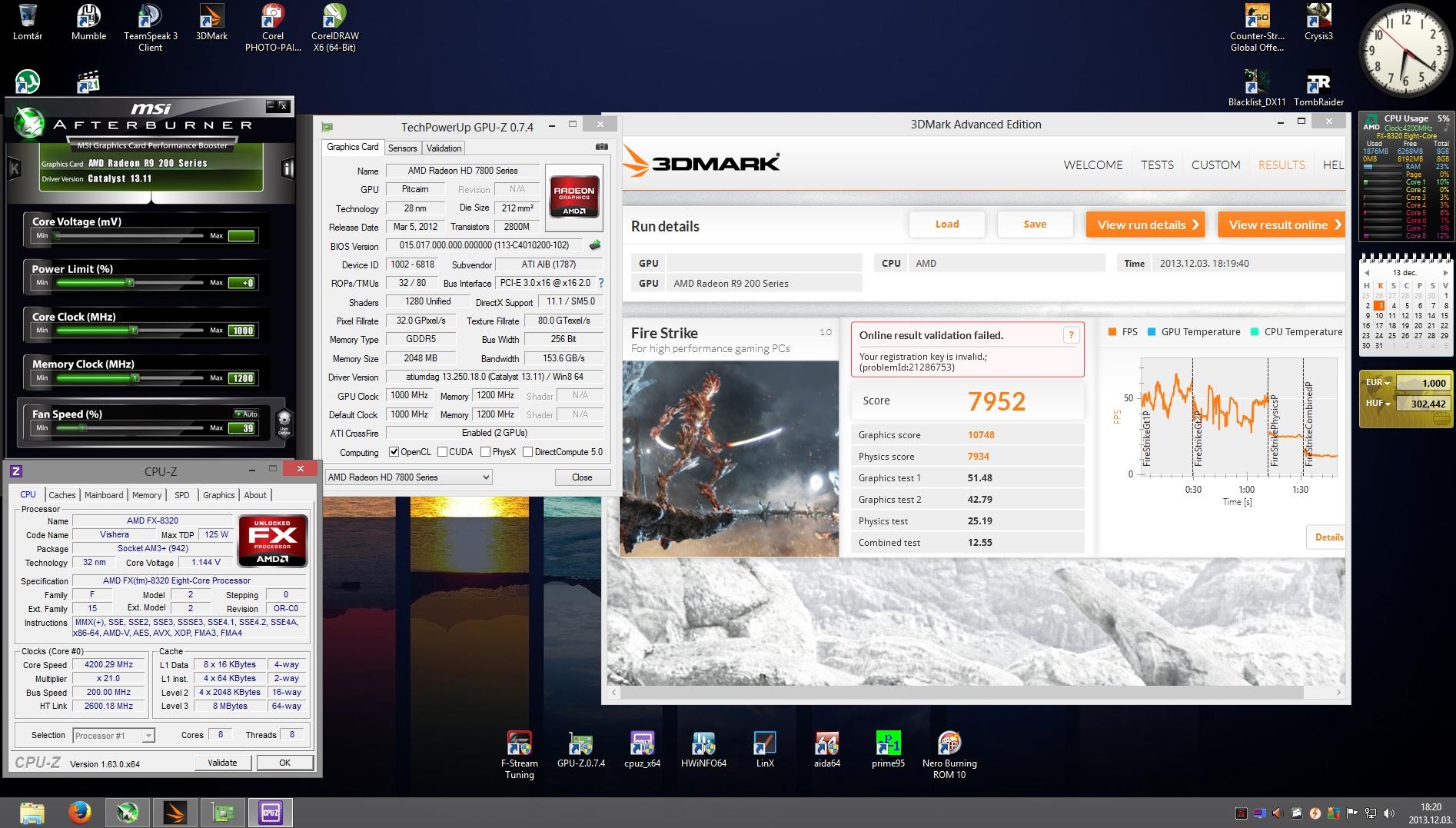Click the GPU-Z BIOS save chip icon
This screenshot has width=1456, height=828.
click(595, 246)
